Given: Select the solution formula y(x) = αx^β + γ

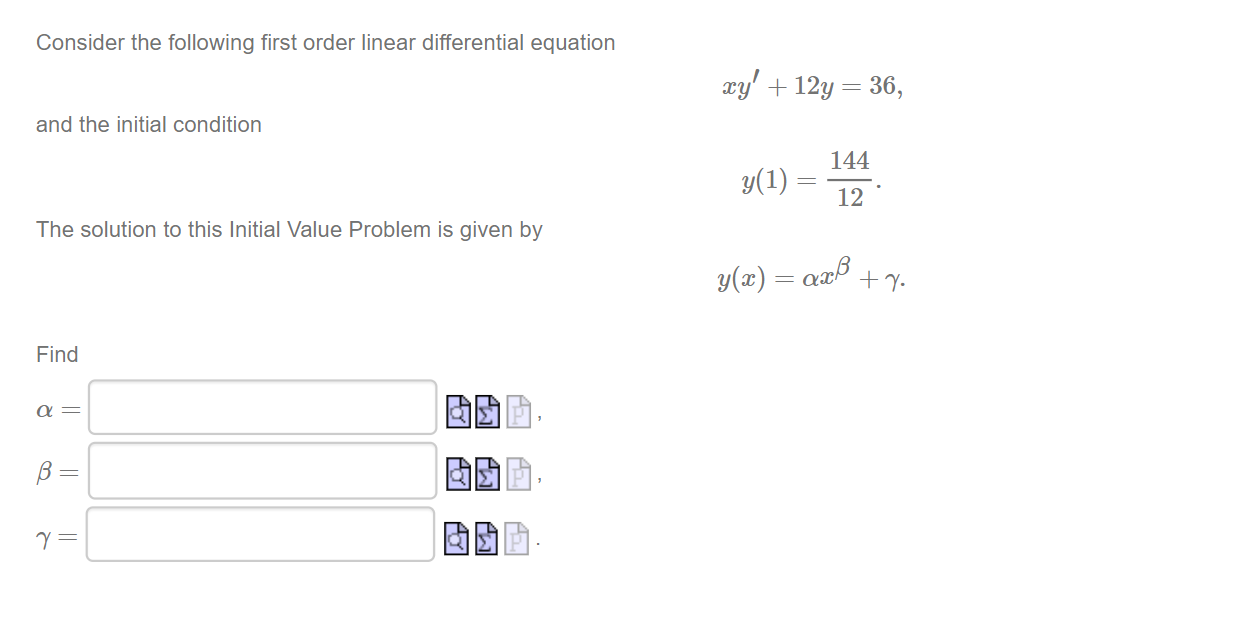Looking at the screenshot, I should coord(811,276).
